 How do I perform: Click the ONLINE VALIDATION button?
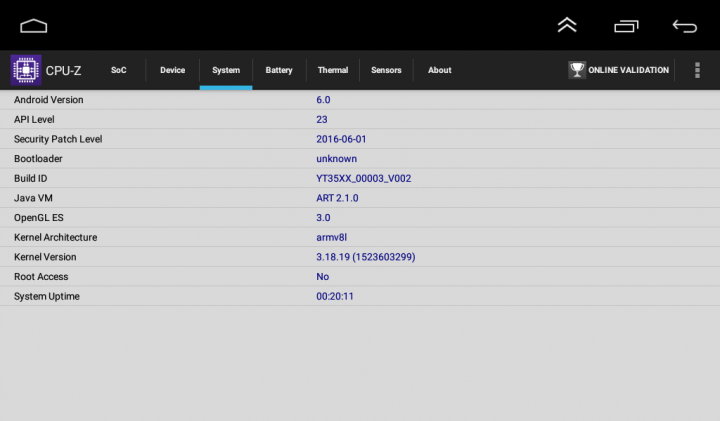point(619,70)
